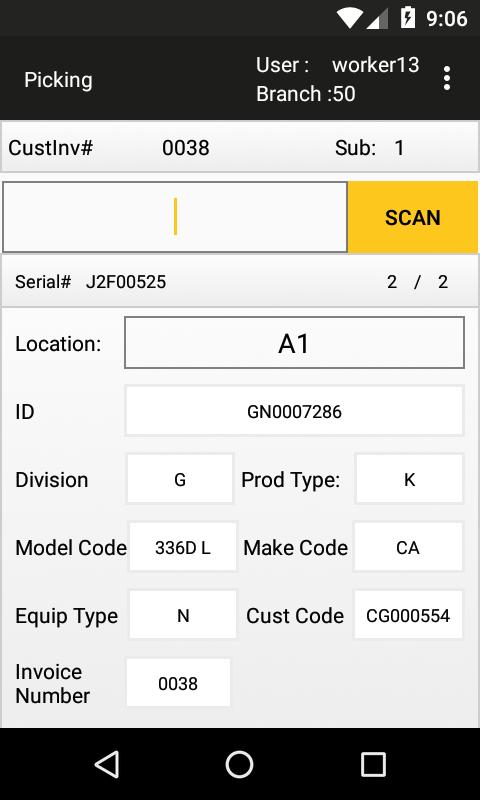Click the status bar clock 9:06
Image resolution: width=480 pixels, height=800 pixels.
point(447,19)
